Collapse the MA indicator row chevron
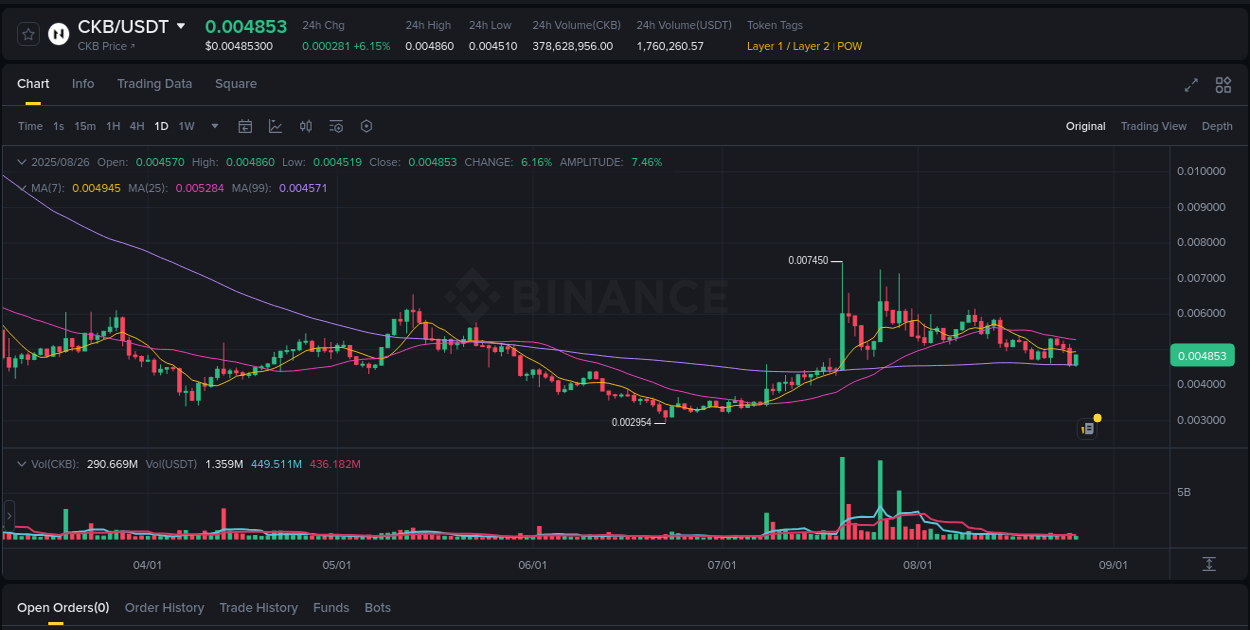 [x=22, y=188]
